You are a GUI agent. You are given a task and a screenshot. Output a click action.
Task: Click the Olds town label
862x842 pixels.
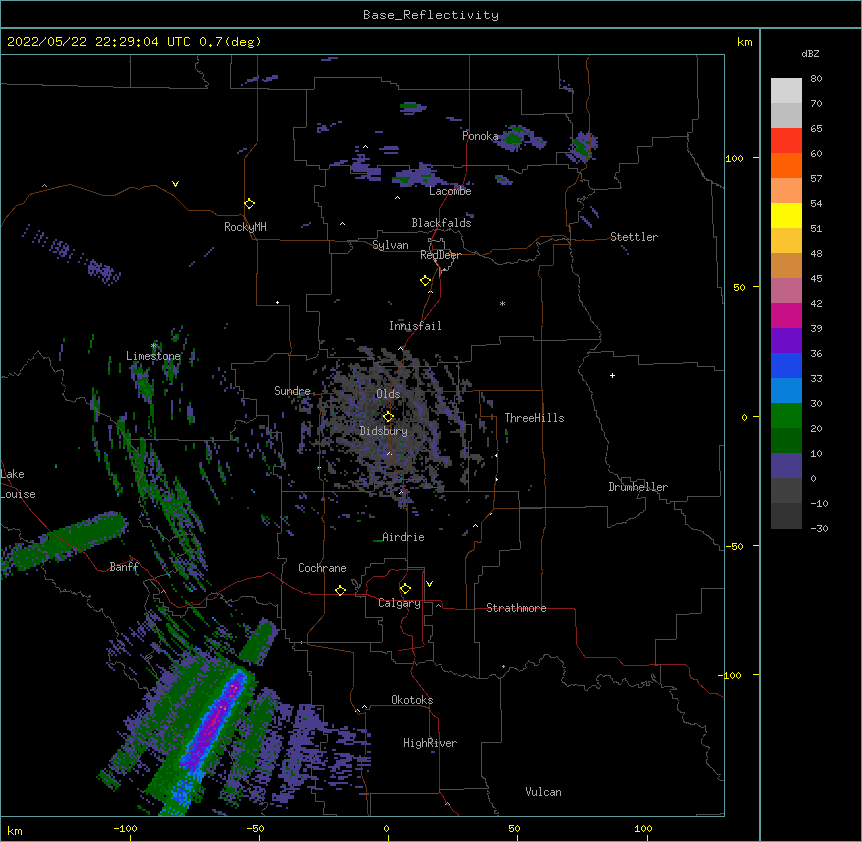388,394
